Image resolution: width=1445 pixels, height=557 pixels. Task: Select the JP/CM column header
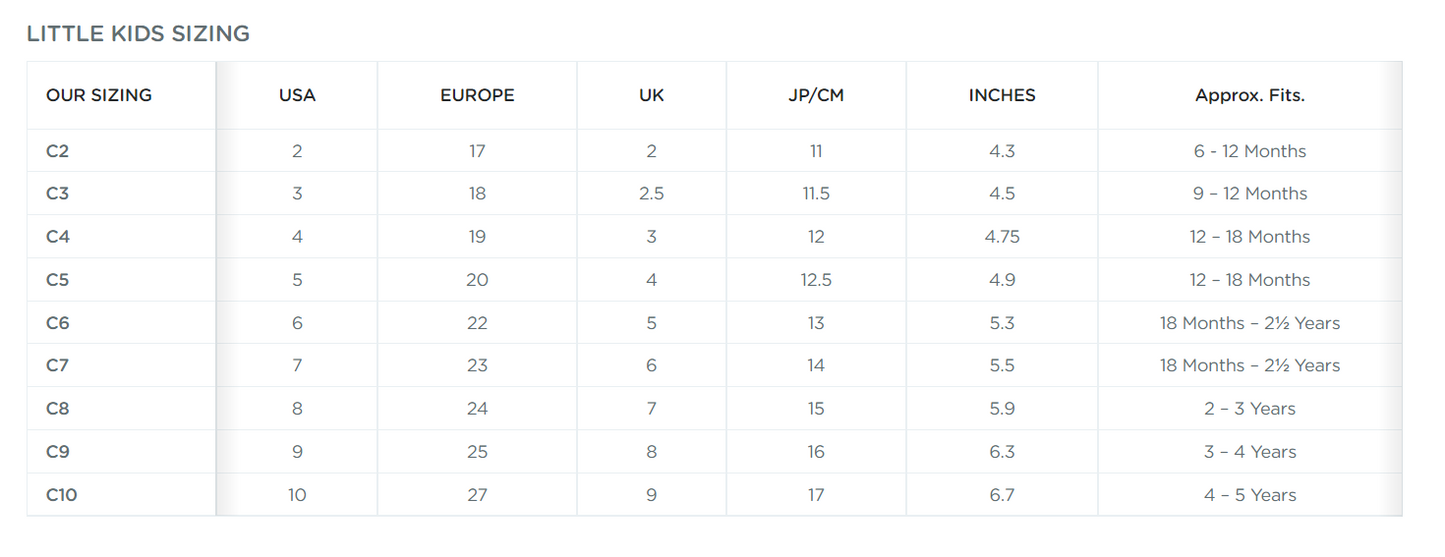pos(816,96)
